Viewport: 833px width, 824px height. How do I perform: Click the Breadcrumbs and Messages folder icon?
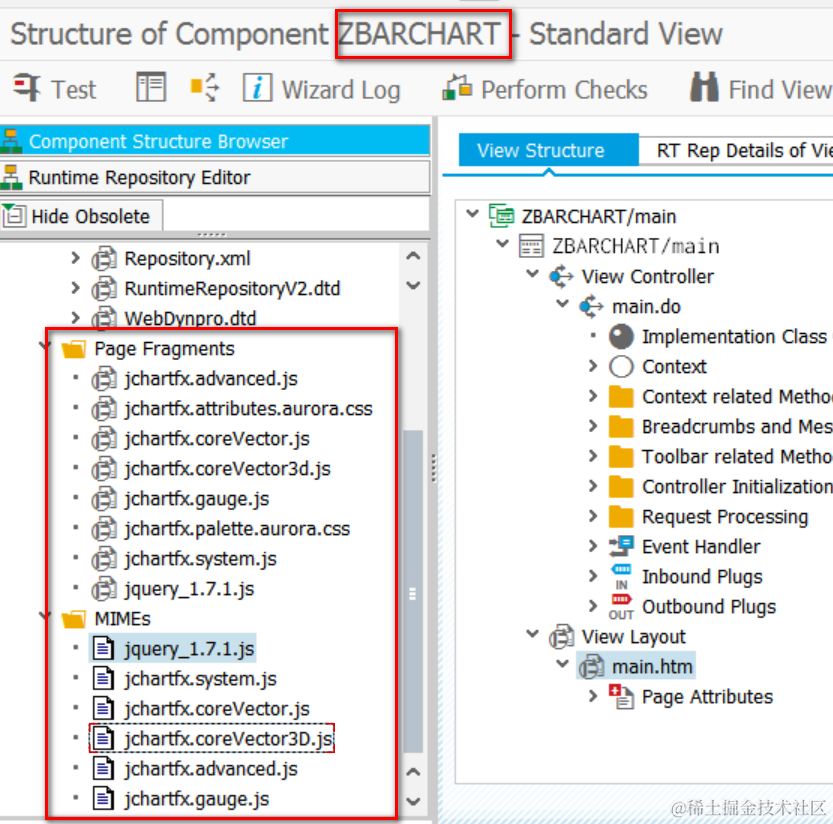tap(621, 427)
